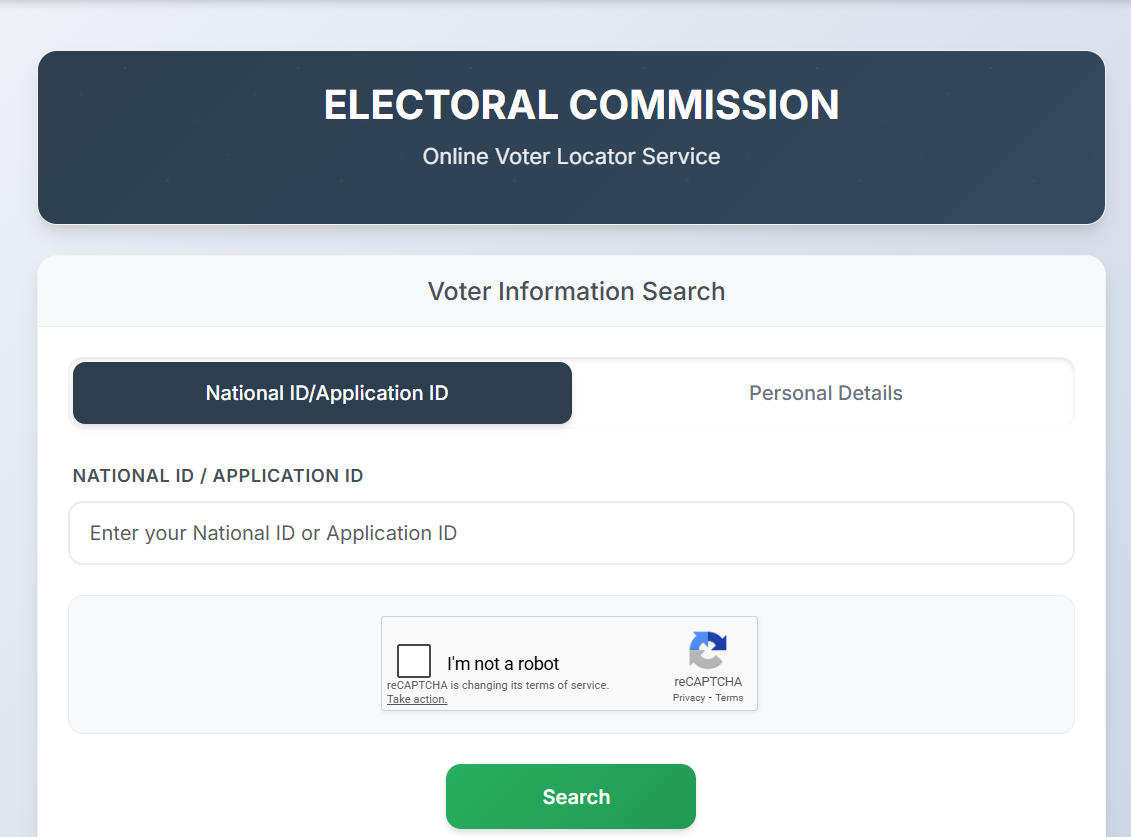The width and height of the screenshot is (1131, 837).
Task: Click the NATIONAL ID / APPLICATION ID label
Action: [x=218, y=476]
